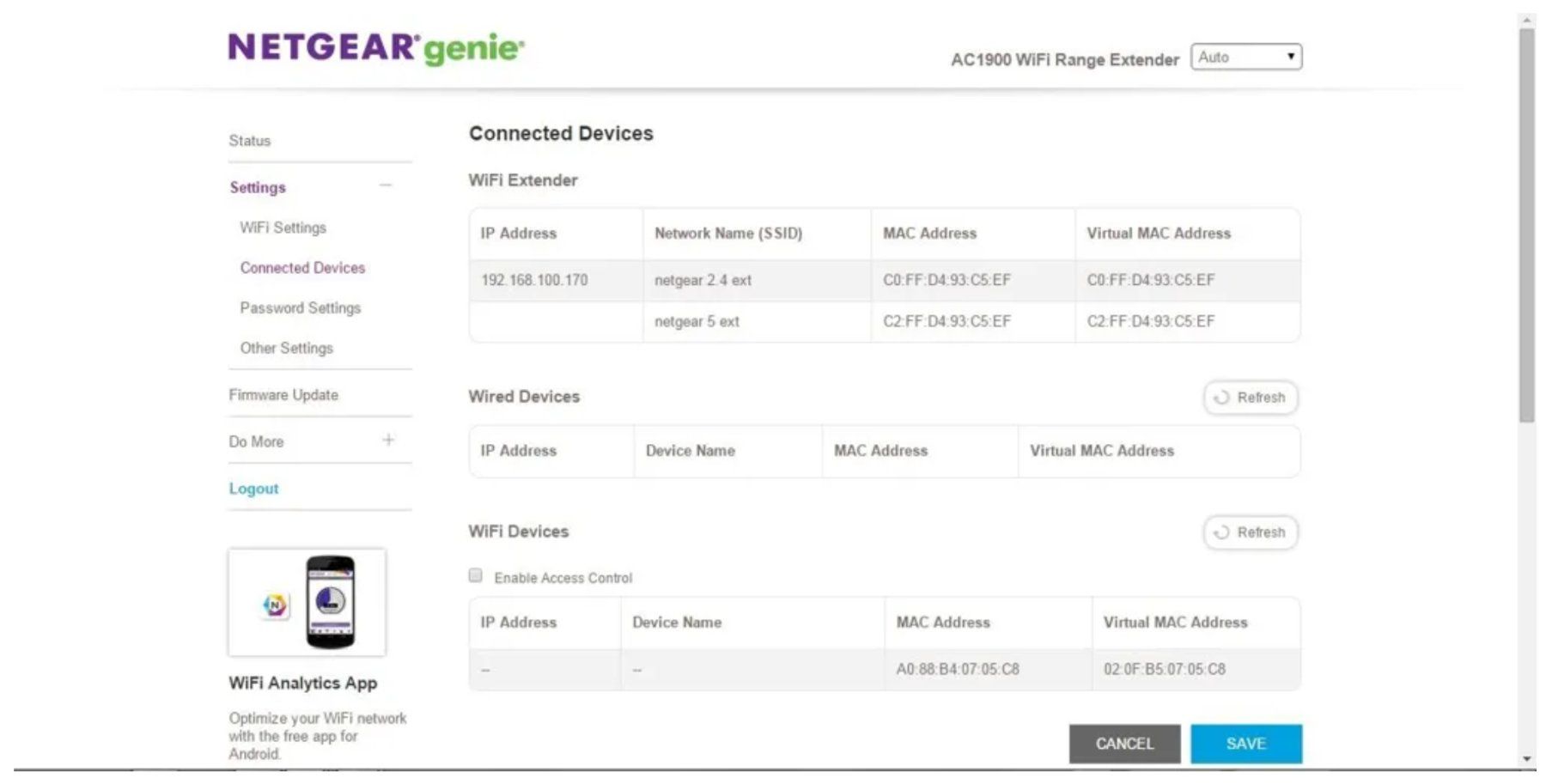Select WiFi device MAC A0:88:B4:07:05:C8
1546x784 pixels.
point(958,669)
